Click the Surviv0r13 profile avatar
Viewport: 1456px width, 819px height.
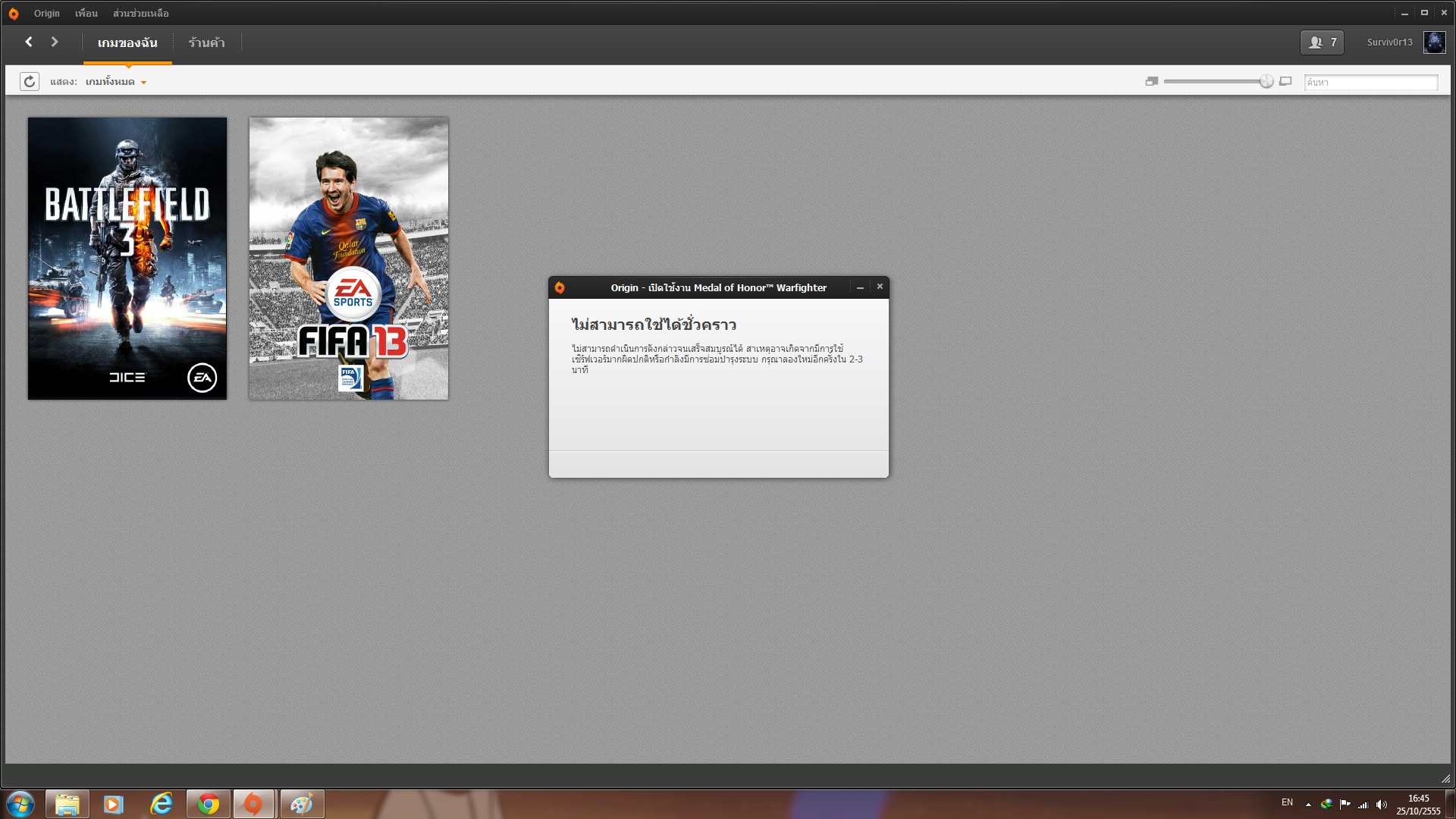(1434, 42)
